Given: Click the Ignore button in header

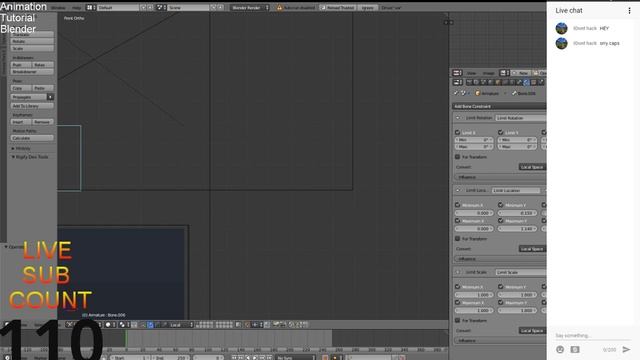Looking at the screenshot, I should [x=367, y=8].
